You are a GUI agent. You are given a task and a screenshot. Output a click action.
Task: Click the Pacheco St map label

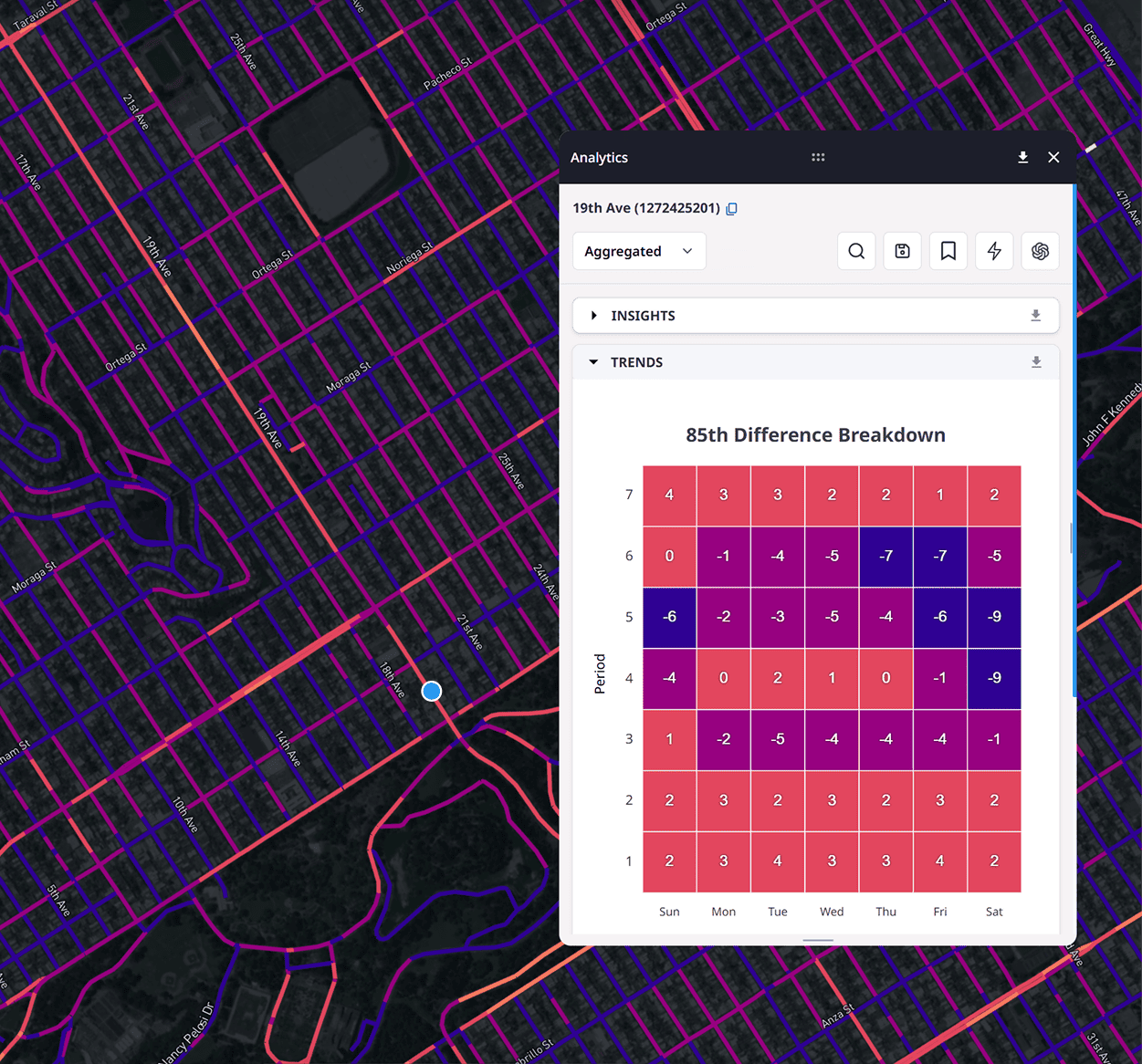click(447, 73)
